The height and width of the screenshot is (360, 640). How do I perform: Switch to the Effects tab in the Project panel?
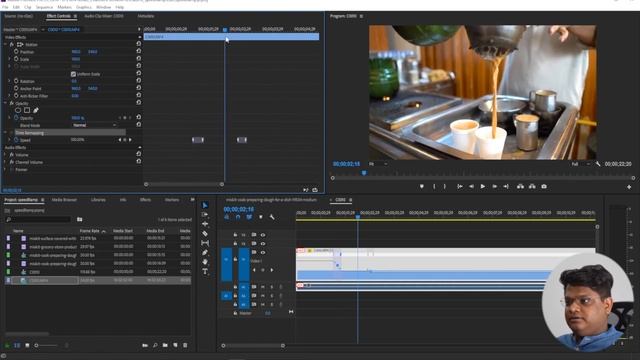(145, 200)
